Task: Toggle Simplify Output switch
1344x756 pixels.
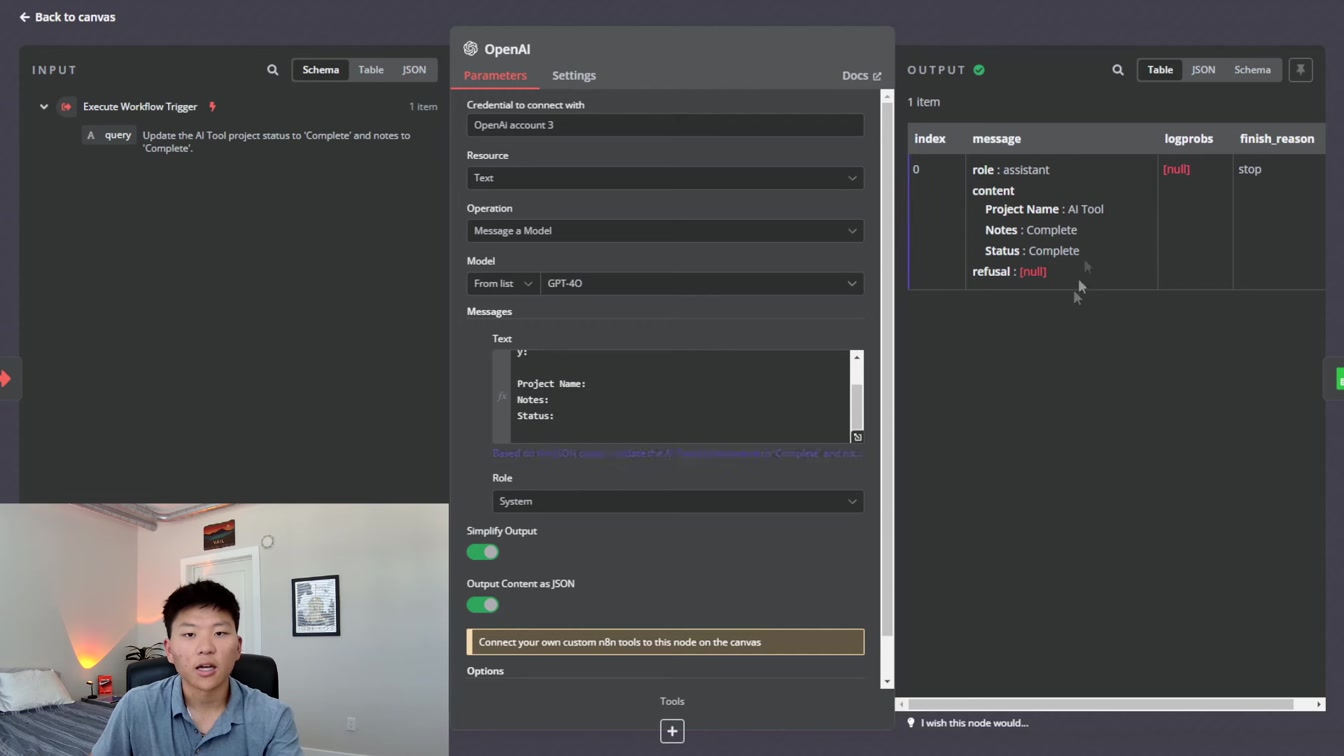Action: pyautogui.click(x=483, y=552)
